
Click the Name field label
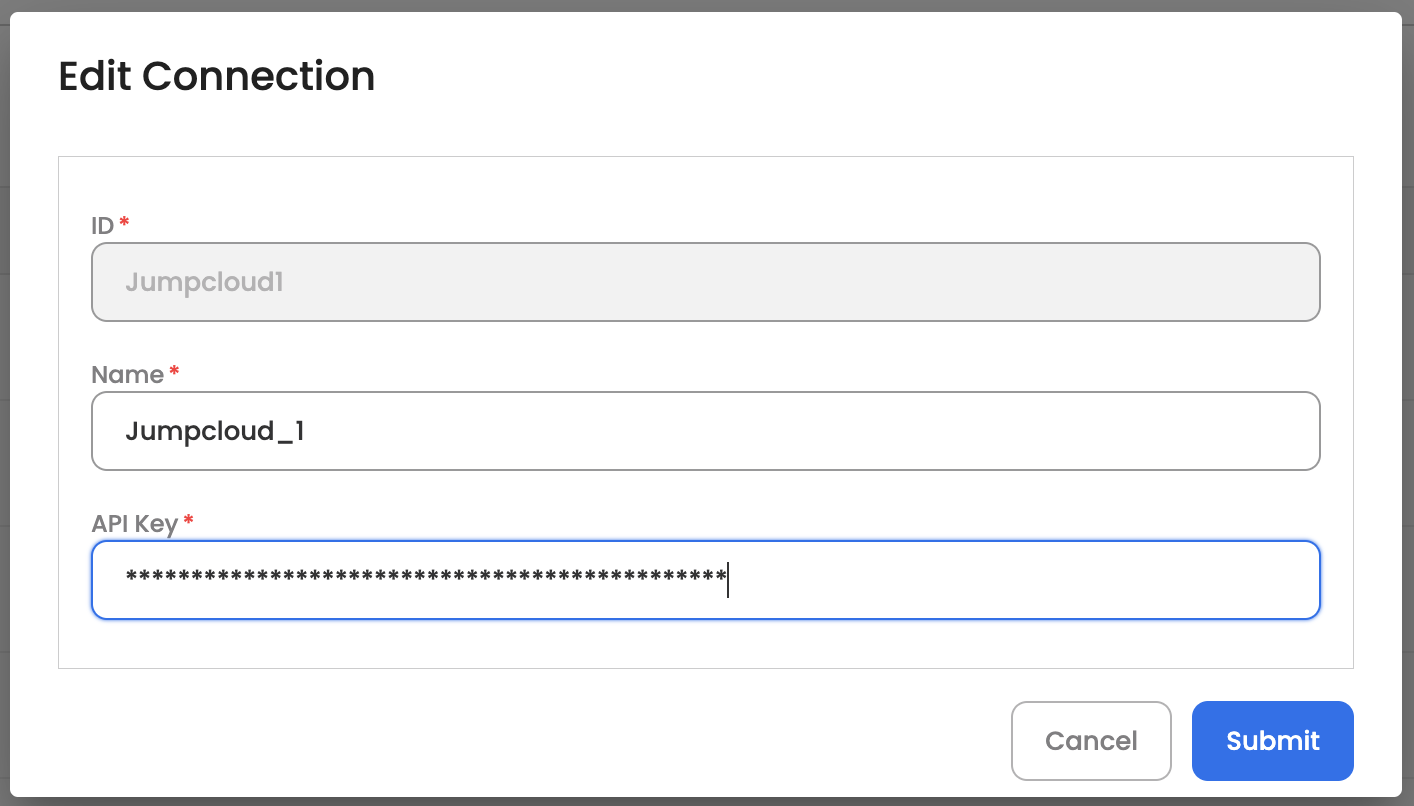[x=127, y=375]
